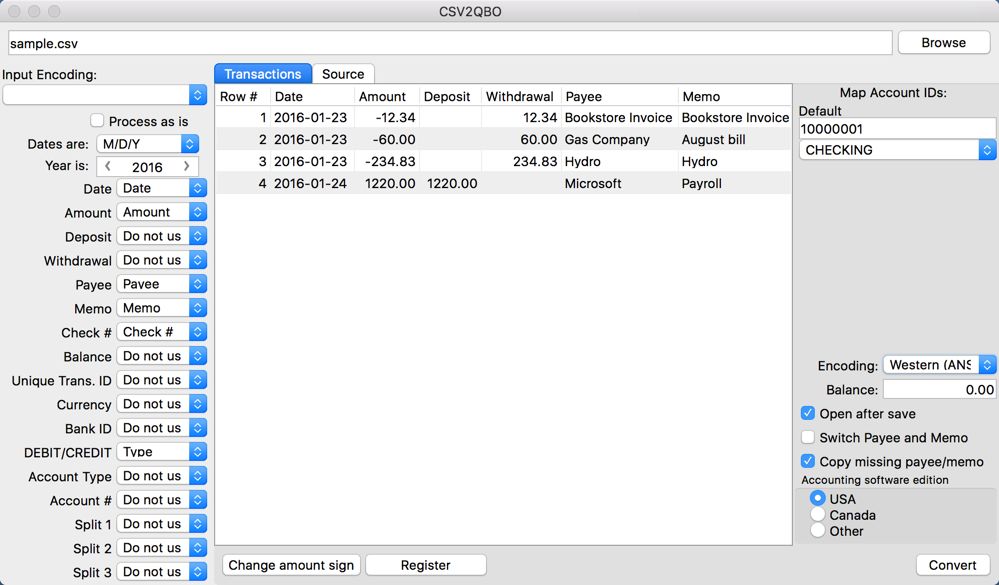Select the Gas Company payee cell
This screenshot has width=999, height=585.
619,140
